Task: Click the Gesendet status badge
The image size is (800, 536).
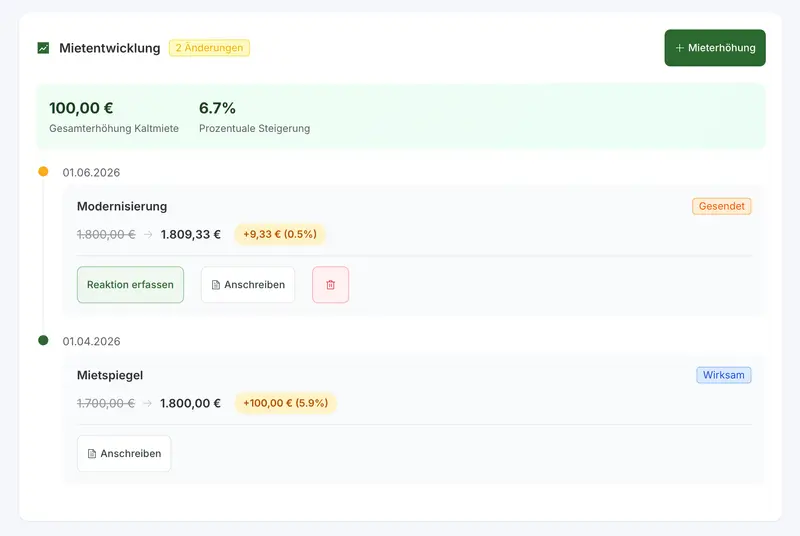Action: pyautogui.click(x=721, y=206)
